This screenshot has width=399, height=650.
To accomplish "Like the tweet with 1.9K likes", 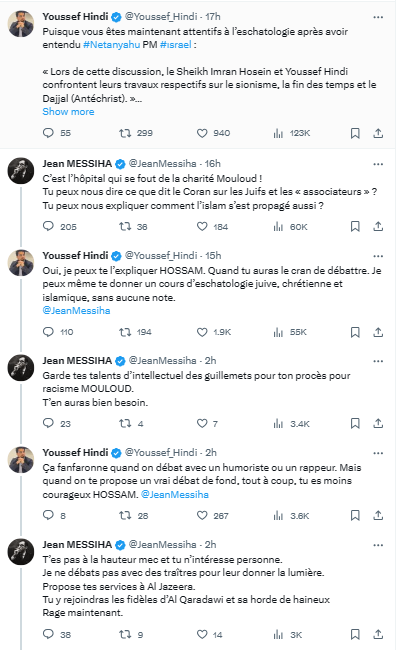I will click(202, 332).
